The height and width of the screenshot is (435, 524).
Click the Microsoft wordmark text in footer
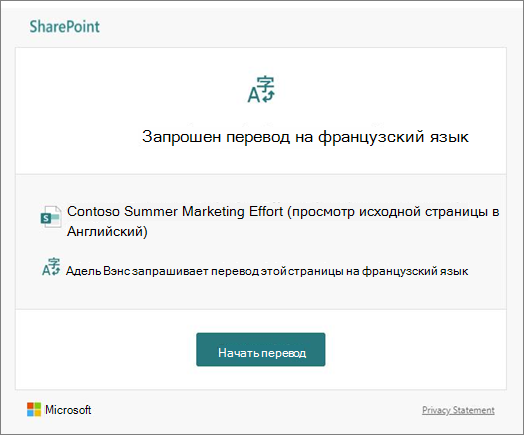point(68,410)
